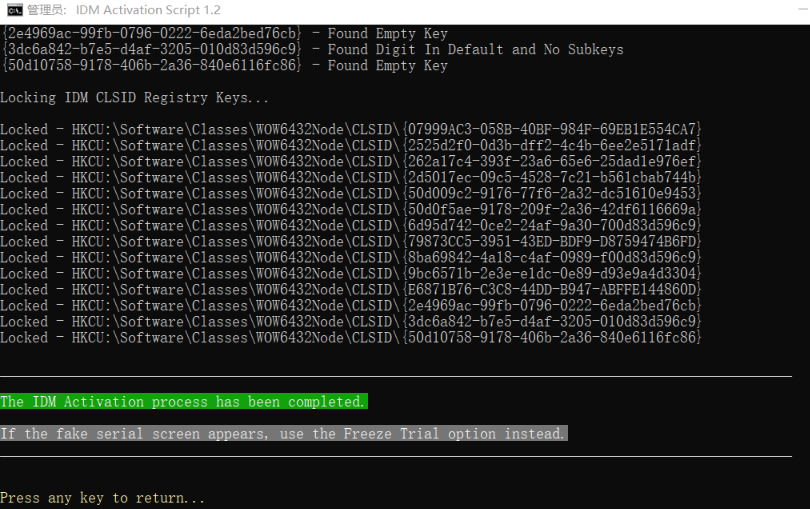
Task: Click the 'Found Digit In Default and No Subkeys' line
Action: [312, 50]
